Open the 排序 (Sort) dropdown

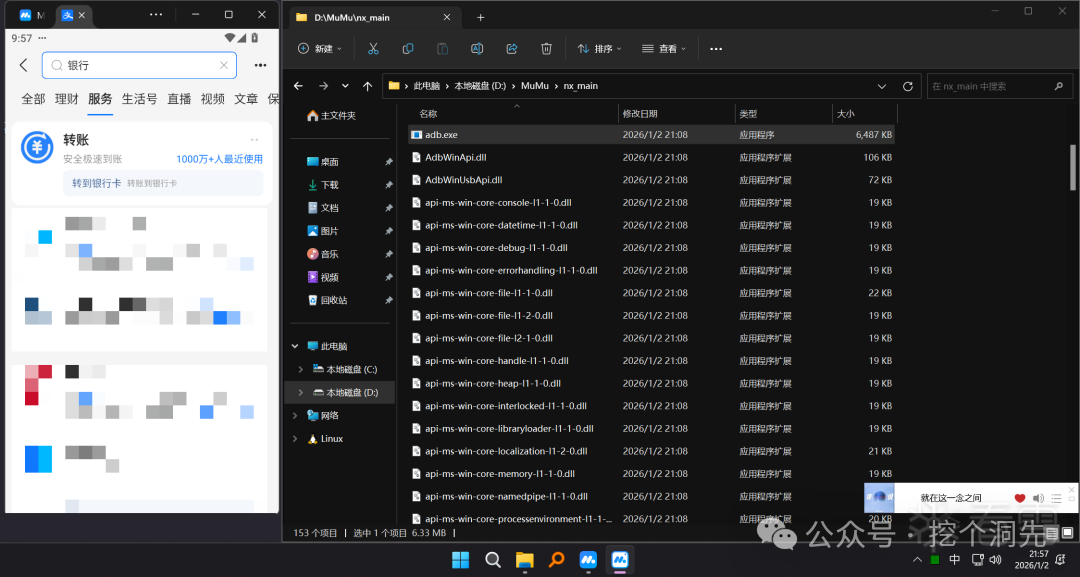599,49
